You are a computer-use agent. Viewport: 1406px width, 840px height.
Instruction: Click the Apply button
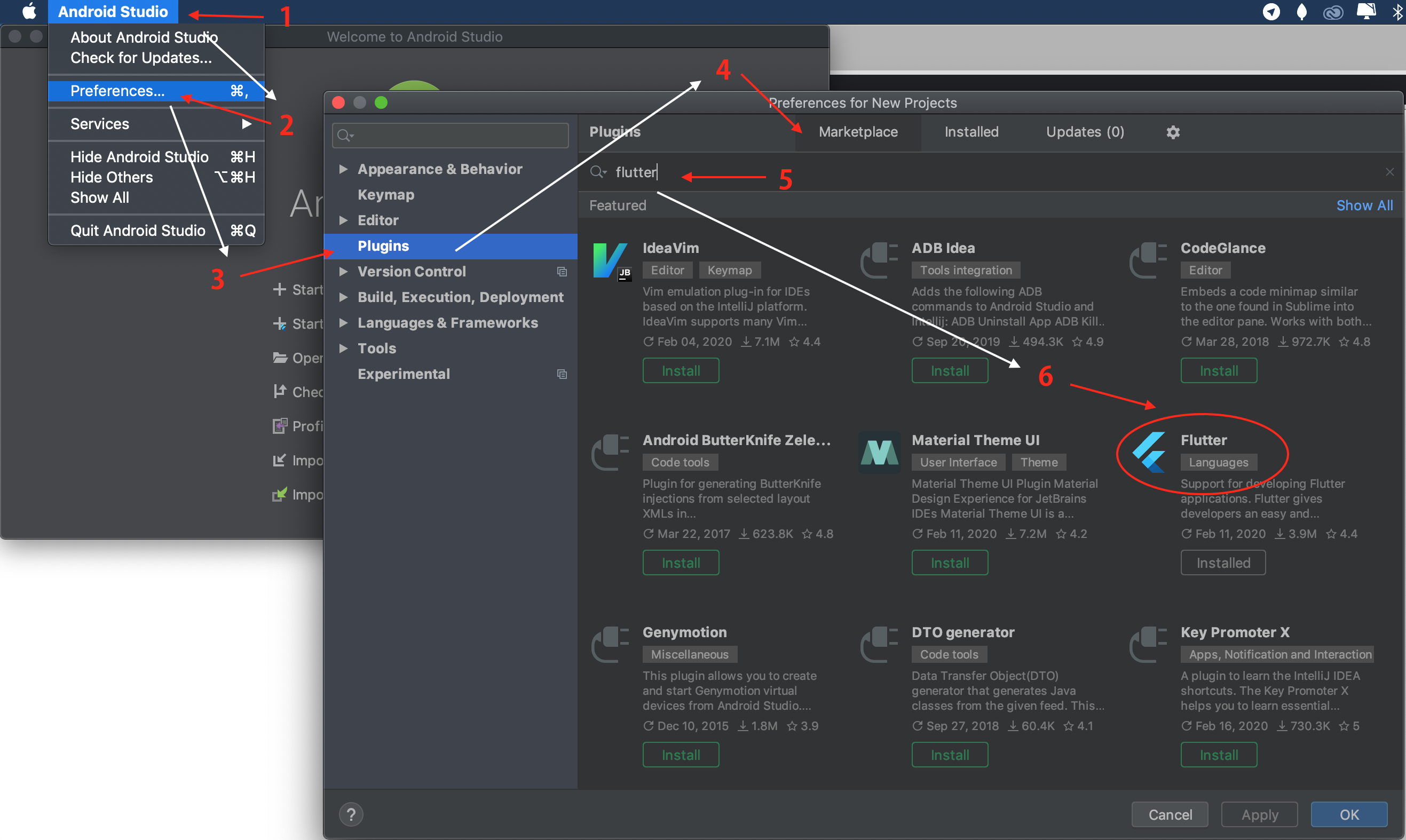(1259, 814)
